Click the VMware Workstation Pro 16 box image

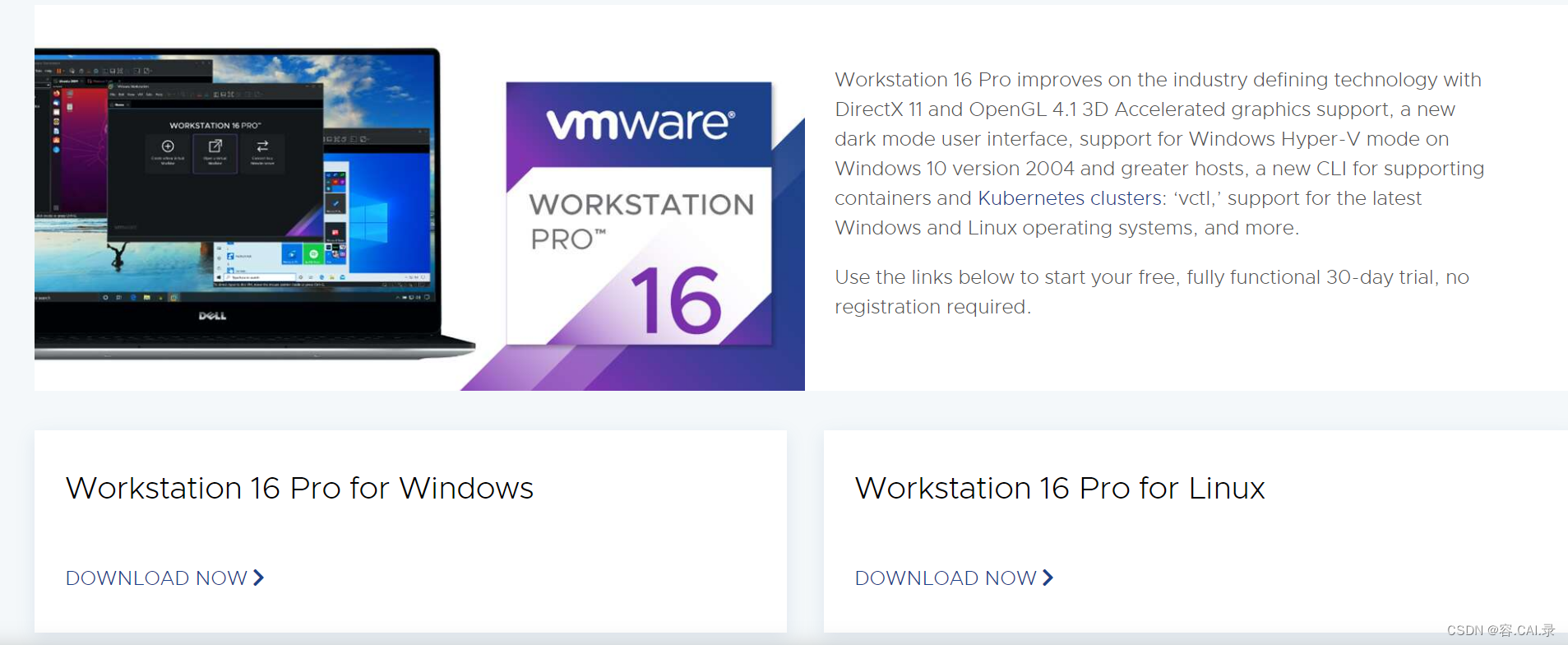coord(639,213)
